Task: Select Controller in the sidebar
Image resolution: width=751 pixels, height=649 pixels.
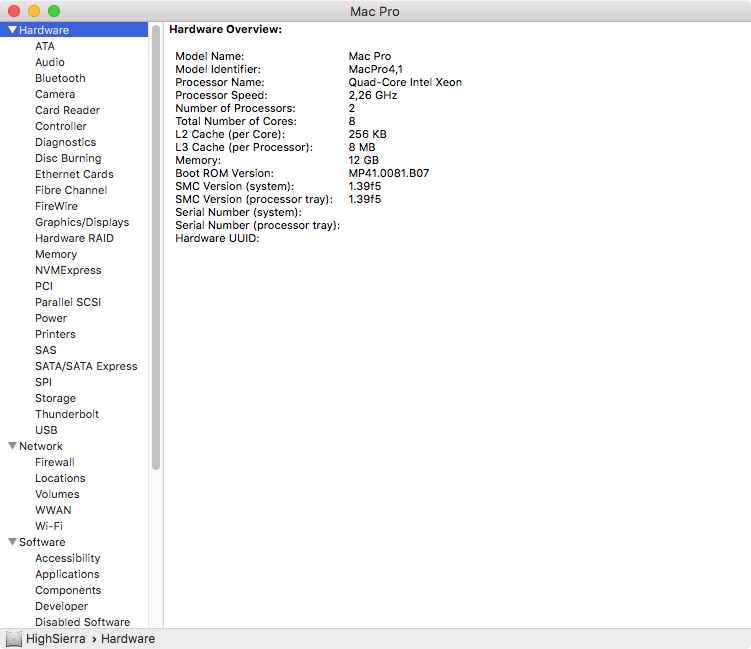Action: [x=61, y=126]
